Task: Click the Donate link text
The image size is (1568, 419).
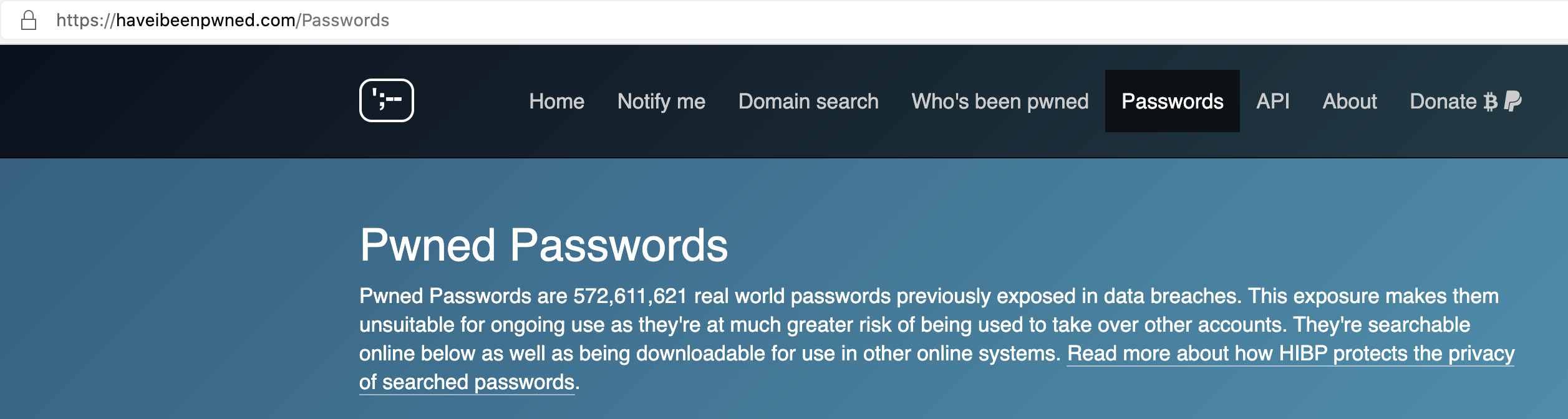Action: 1443,102
